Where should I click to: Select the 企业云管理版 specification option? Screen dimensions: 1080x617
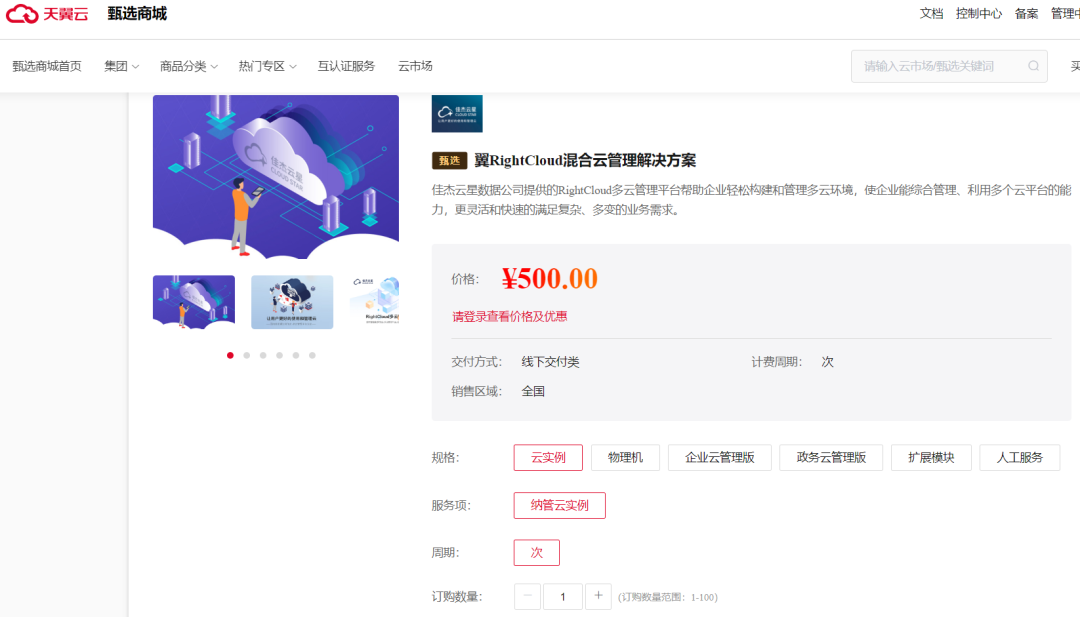coord(720,457)
